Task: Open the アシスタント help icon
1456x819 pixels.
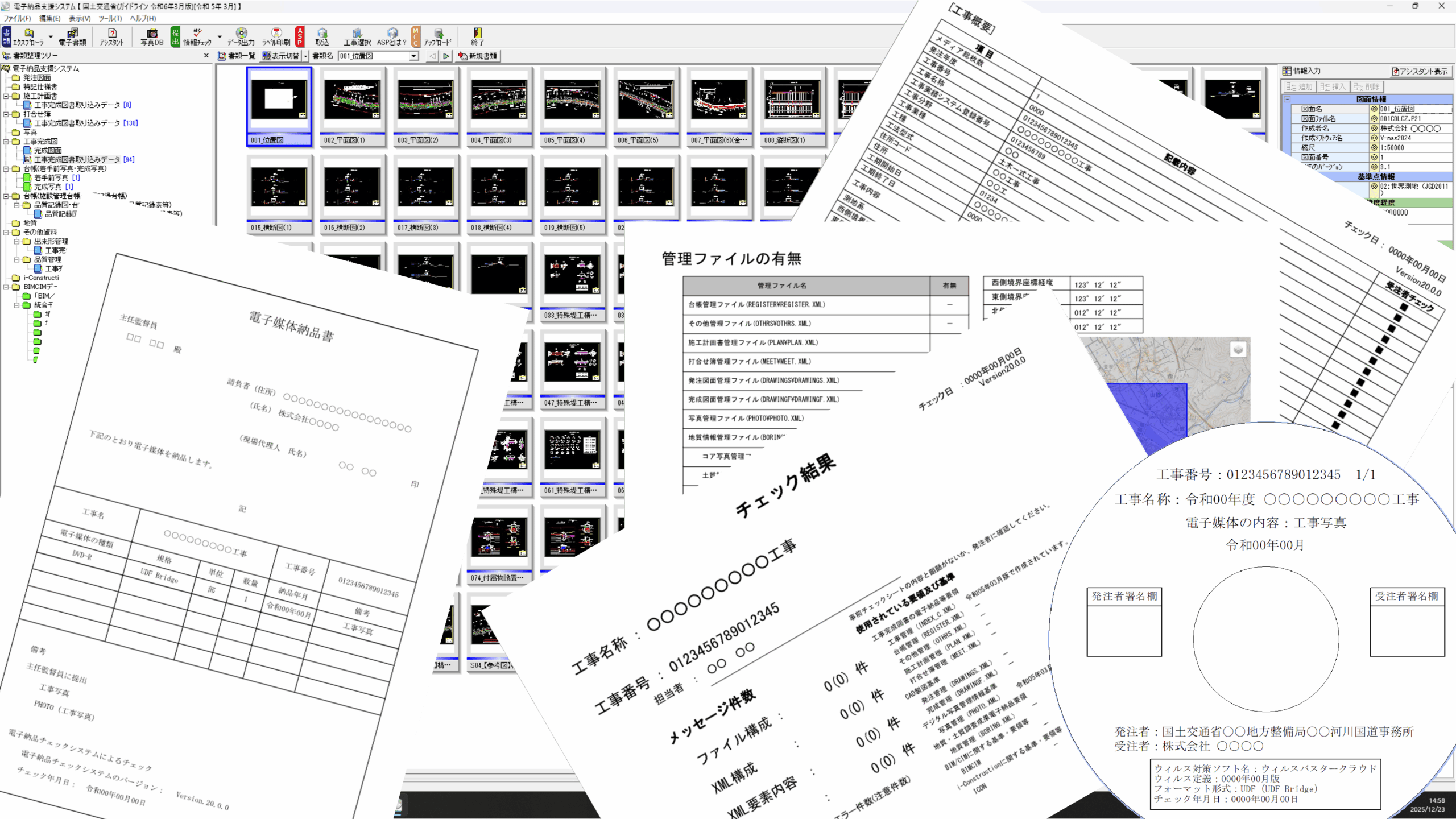Action: point(111,36)
